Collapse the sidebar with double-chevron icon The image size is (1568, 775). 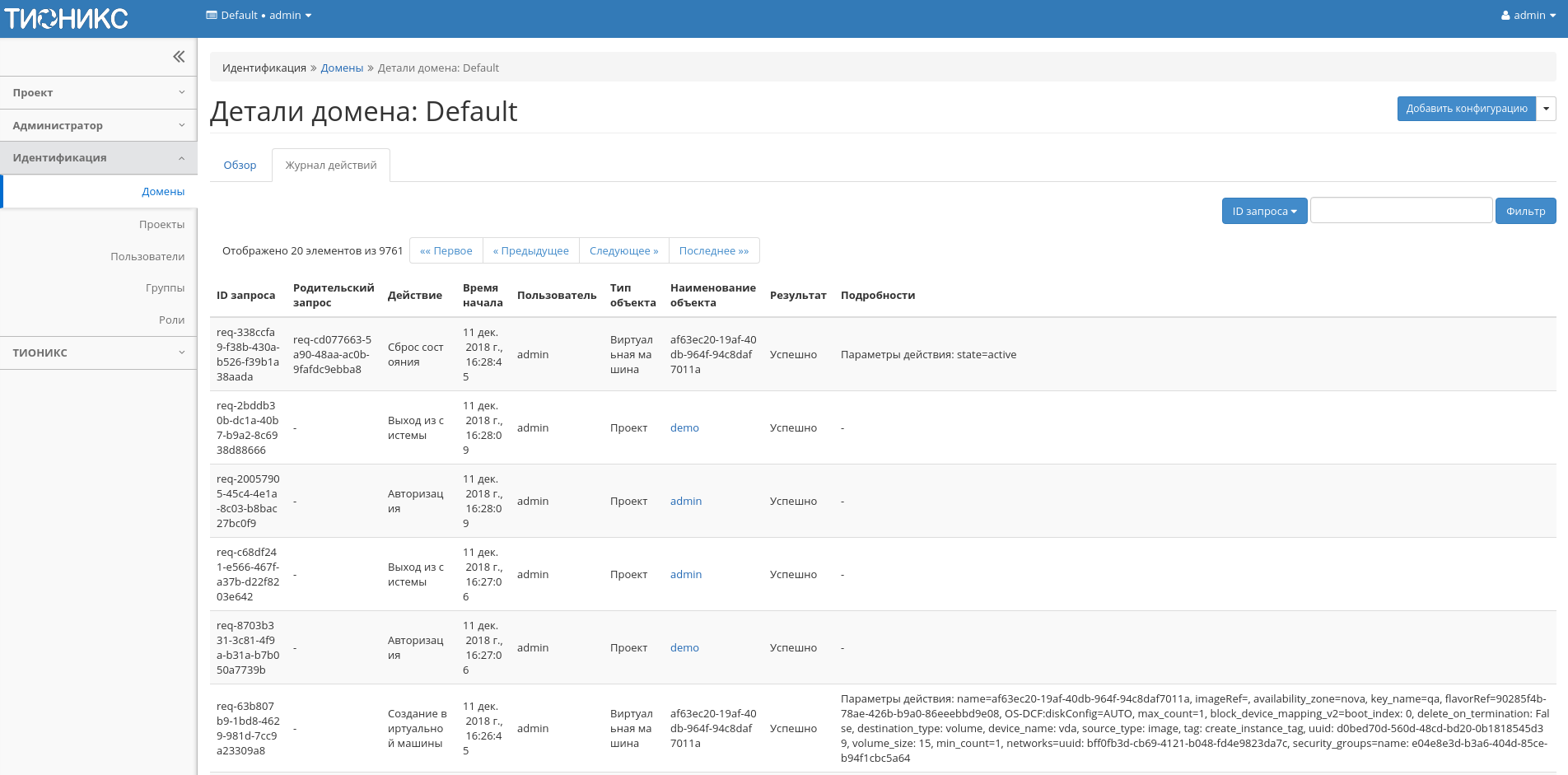click(179, 57)
